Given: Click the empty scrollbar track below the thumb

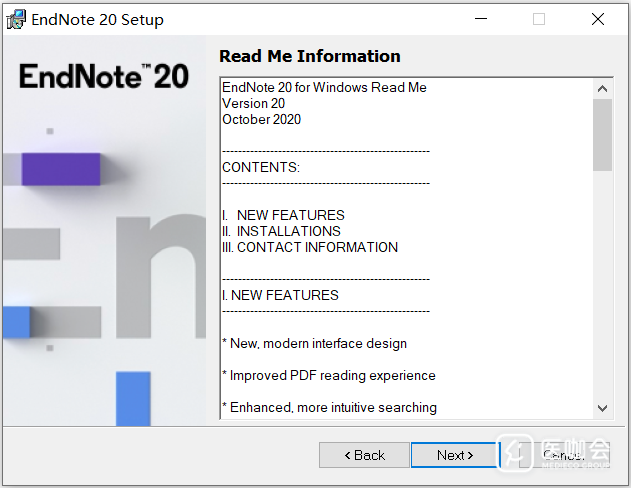Looking at the screenshot, I should point(602,290).
